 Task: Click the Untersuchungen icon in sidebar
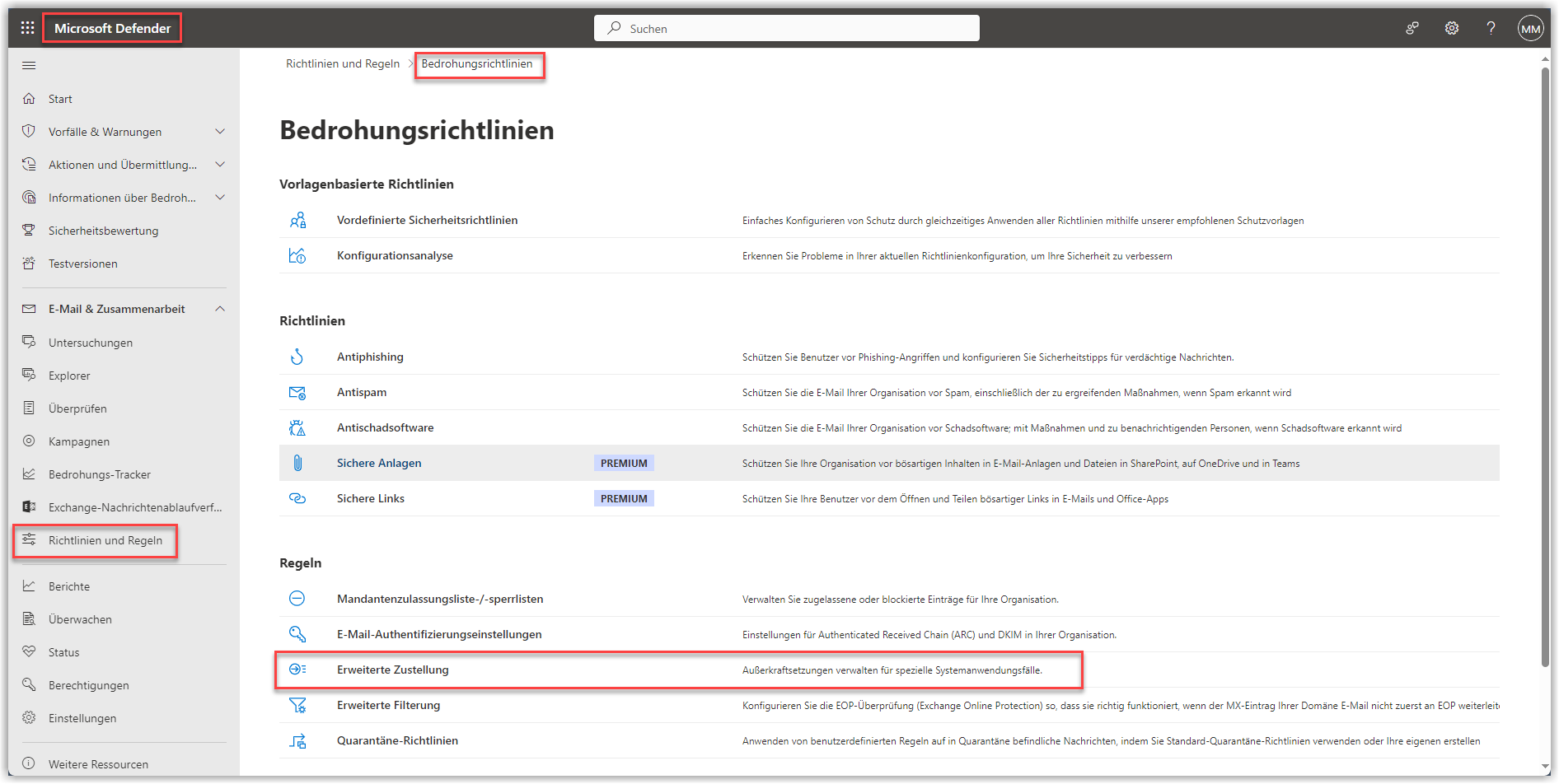click(x=29, y=343)
